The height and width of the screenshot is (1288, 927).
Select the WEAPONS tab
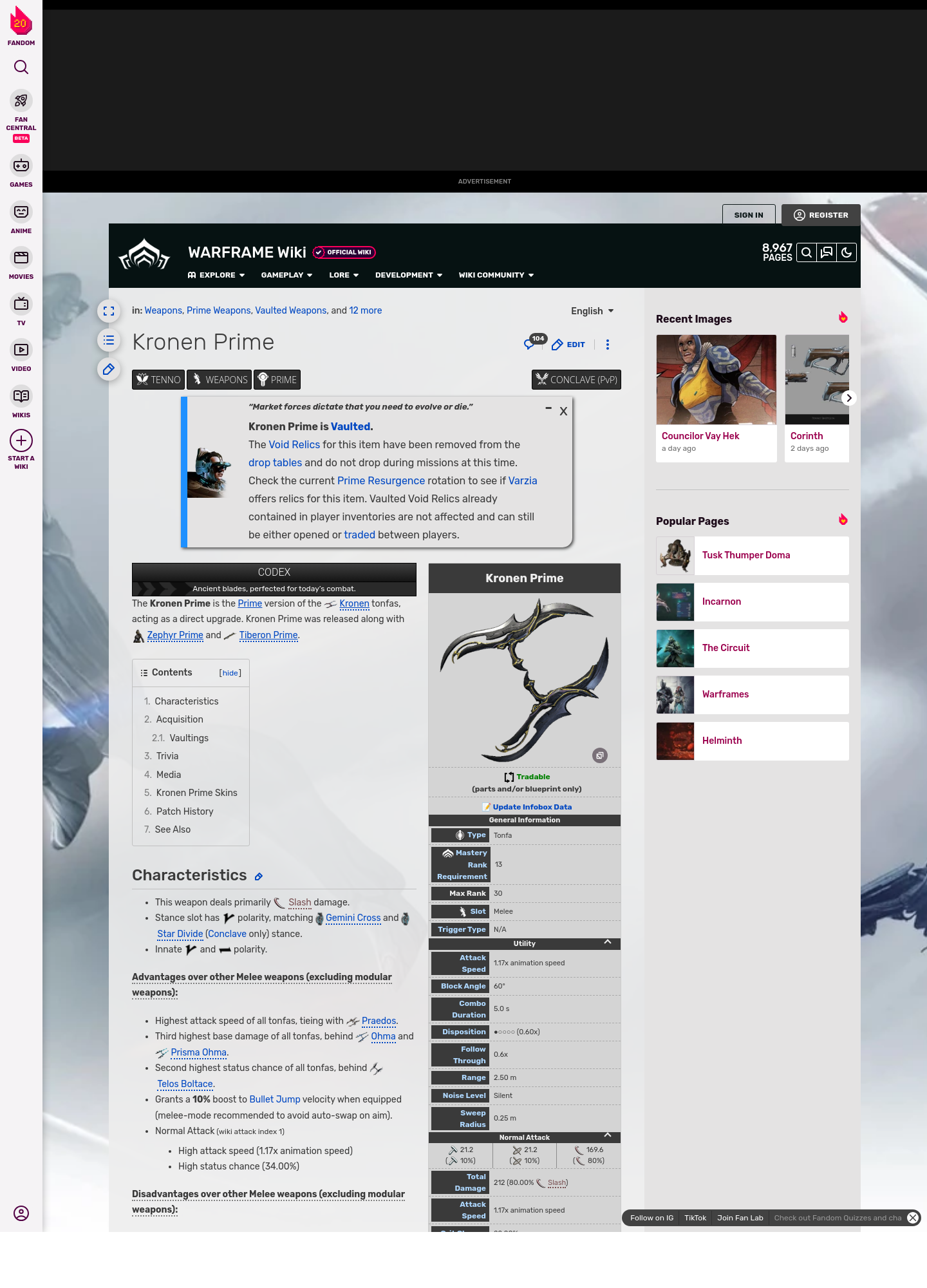(219, 380)
